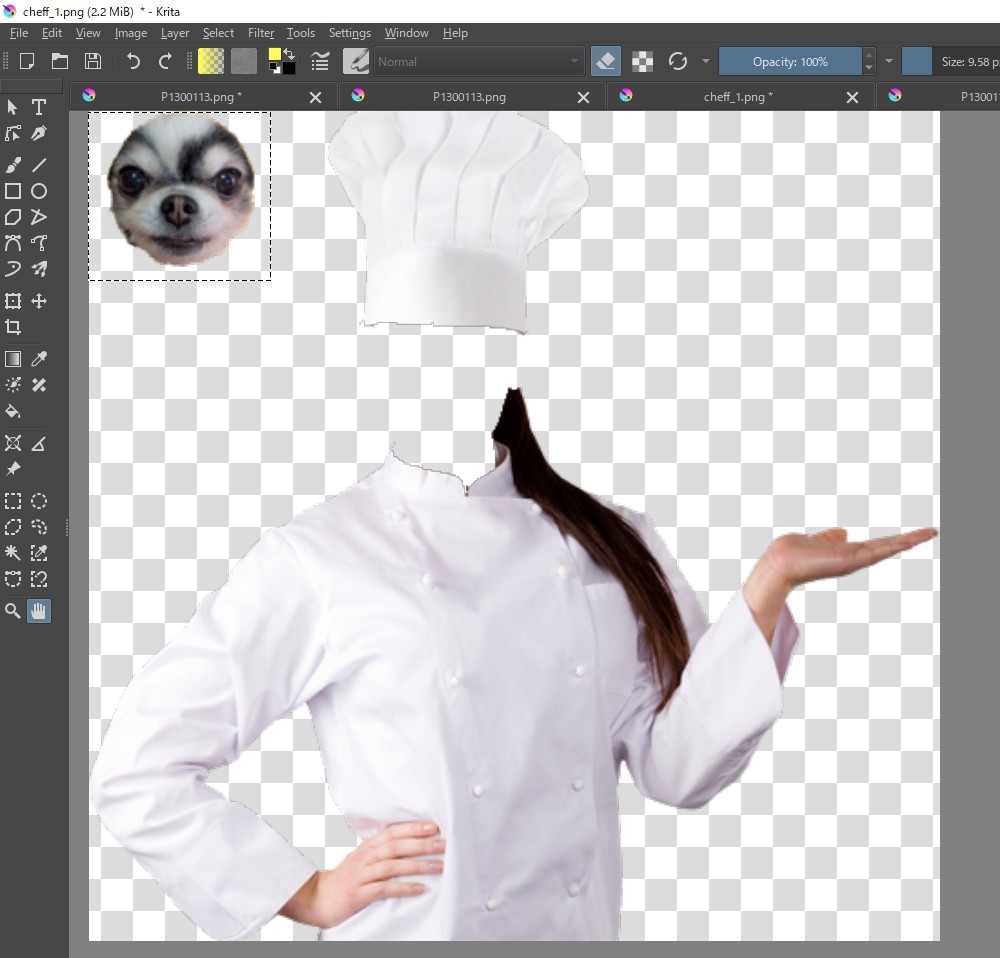Open the fill patterns swatch
The height and width of the screenshot is (958, 1000).
tap(244, 61)
